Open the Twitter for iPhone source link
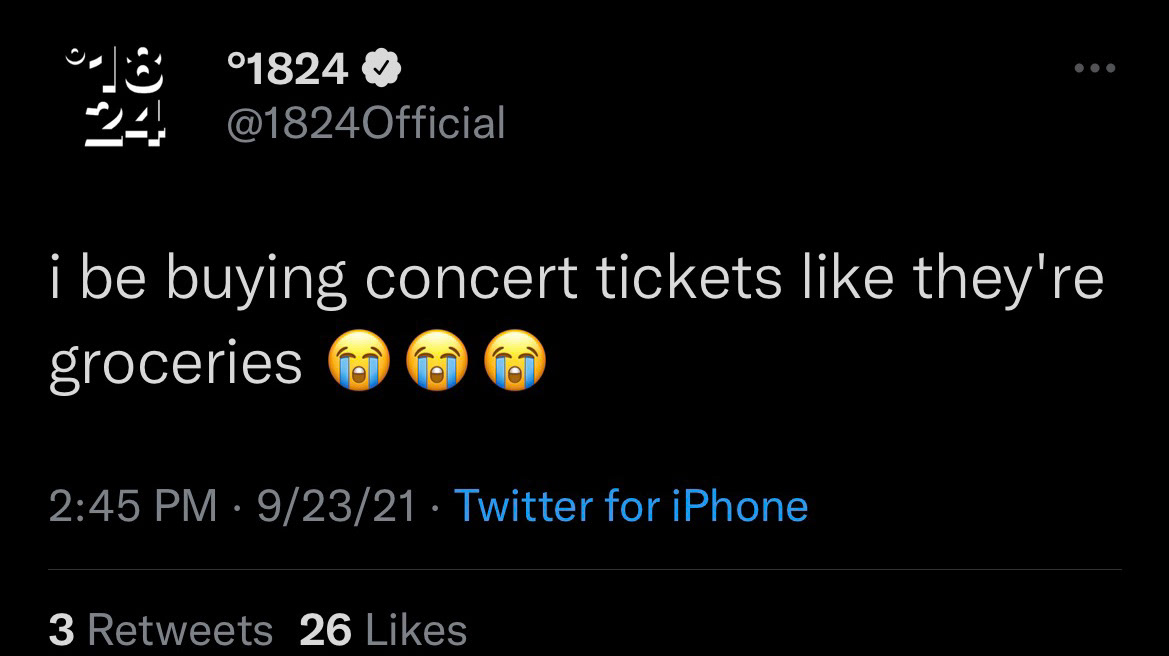The width and height of the screenshot is (1169, 656). (631, 506)
